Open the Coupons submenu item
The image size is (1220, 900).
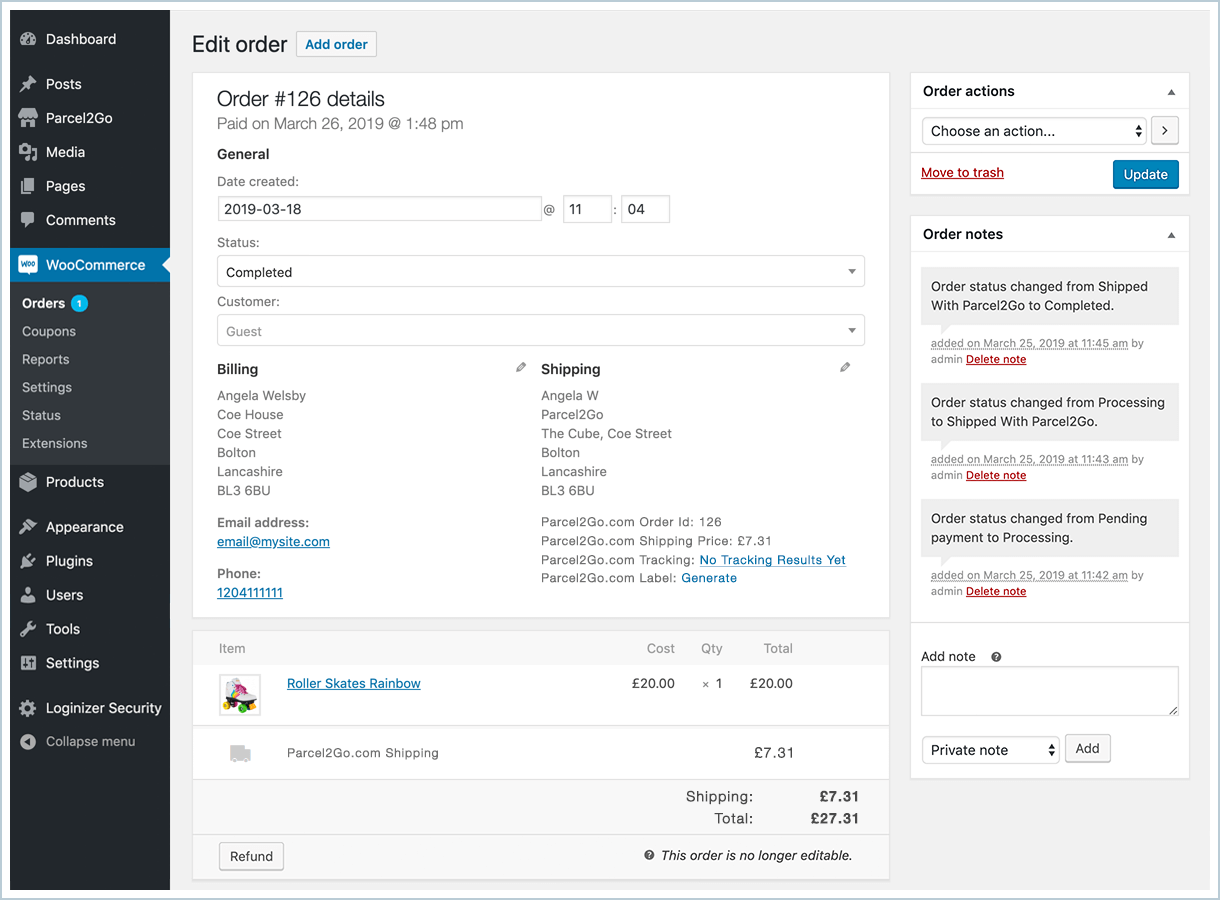click(49, 331)
